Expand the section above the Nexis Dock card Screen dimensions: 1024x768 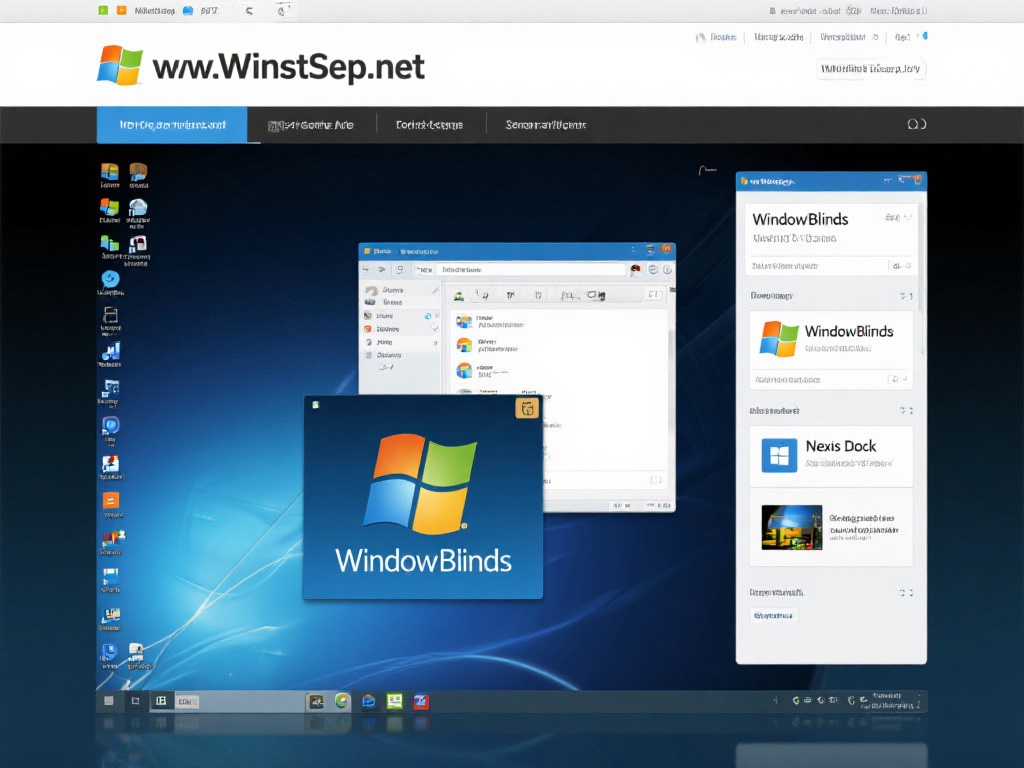(905, 411)
